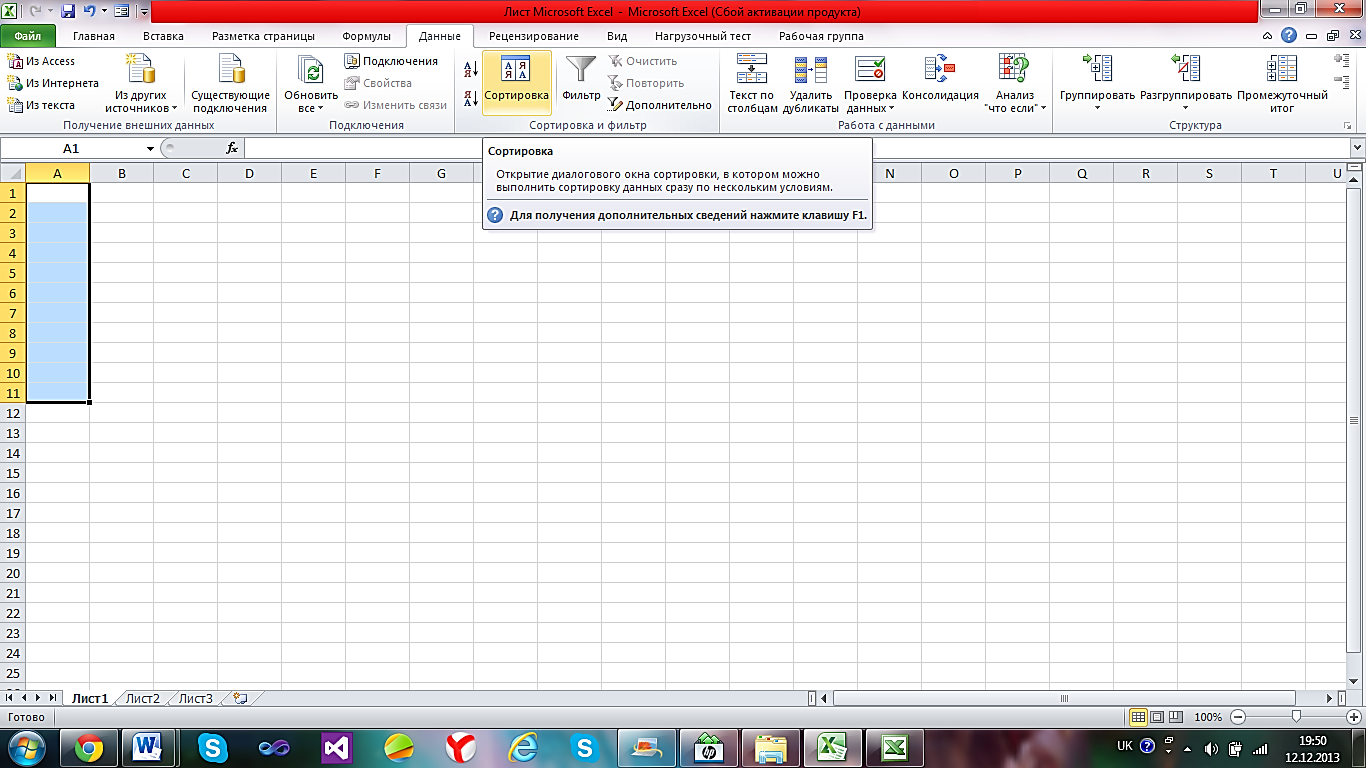
Task: Save the workbook from quick access toolbar
Action: 68,12
